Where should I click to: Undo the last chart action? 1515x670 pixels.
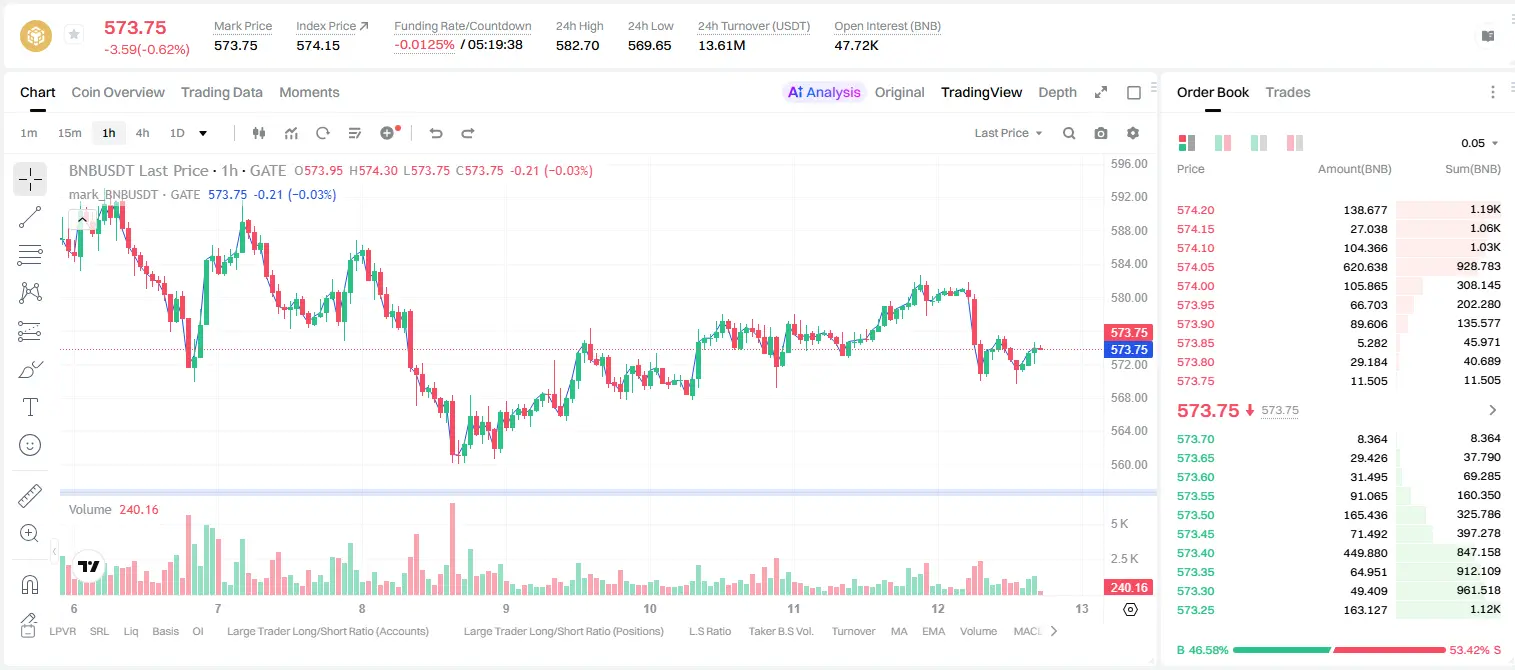coord(435,133)
